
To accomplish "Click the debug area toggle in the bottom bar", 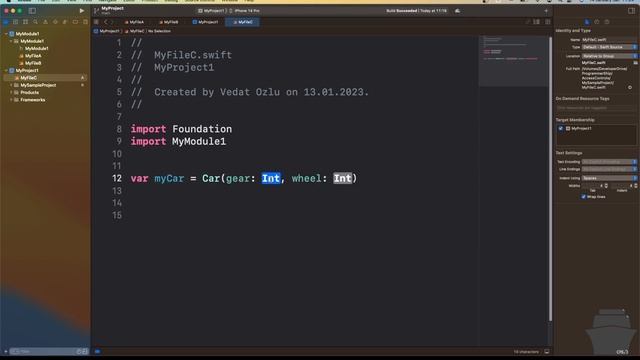I will click(x=547, y=352).
